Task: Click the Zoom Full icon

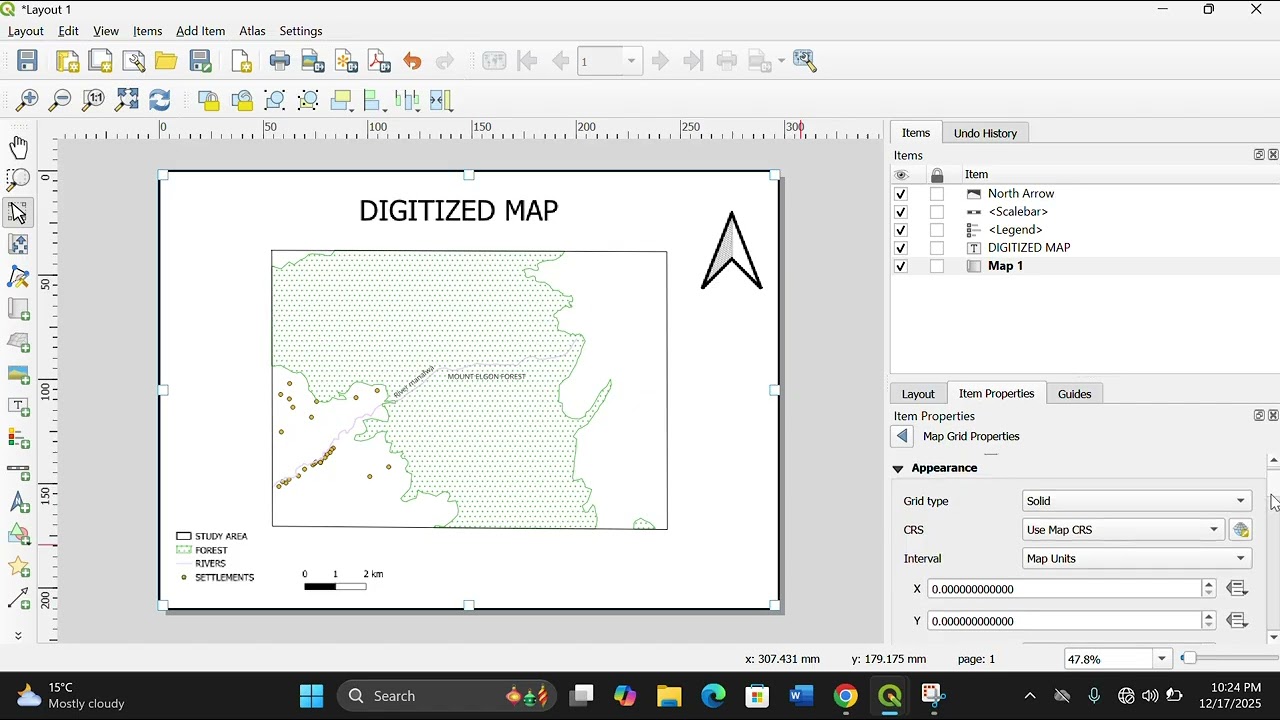Action: 127,100
